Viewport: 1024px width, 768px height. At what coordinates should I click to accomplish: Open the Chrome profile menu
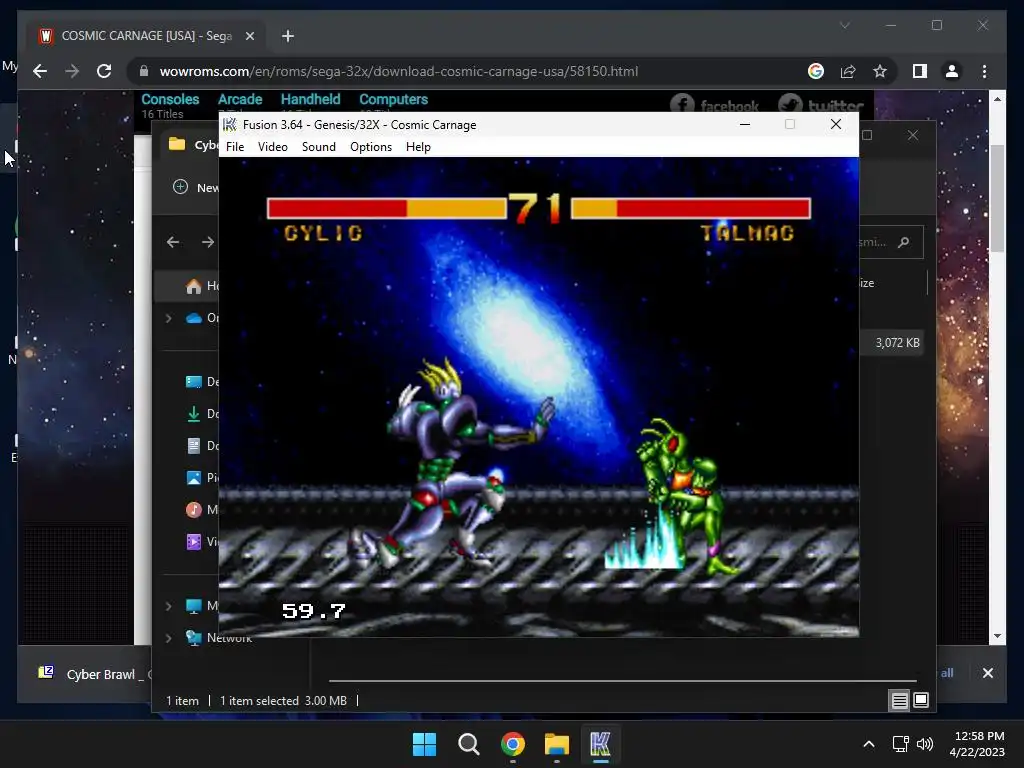tap(952, 71)
